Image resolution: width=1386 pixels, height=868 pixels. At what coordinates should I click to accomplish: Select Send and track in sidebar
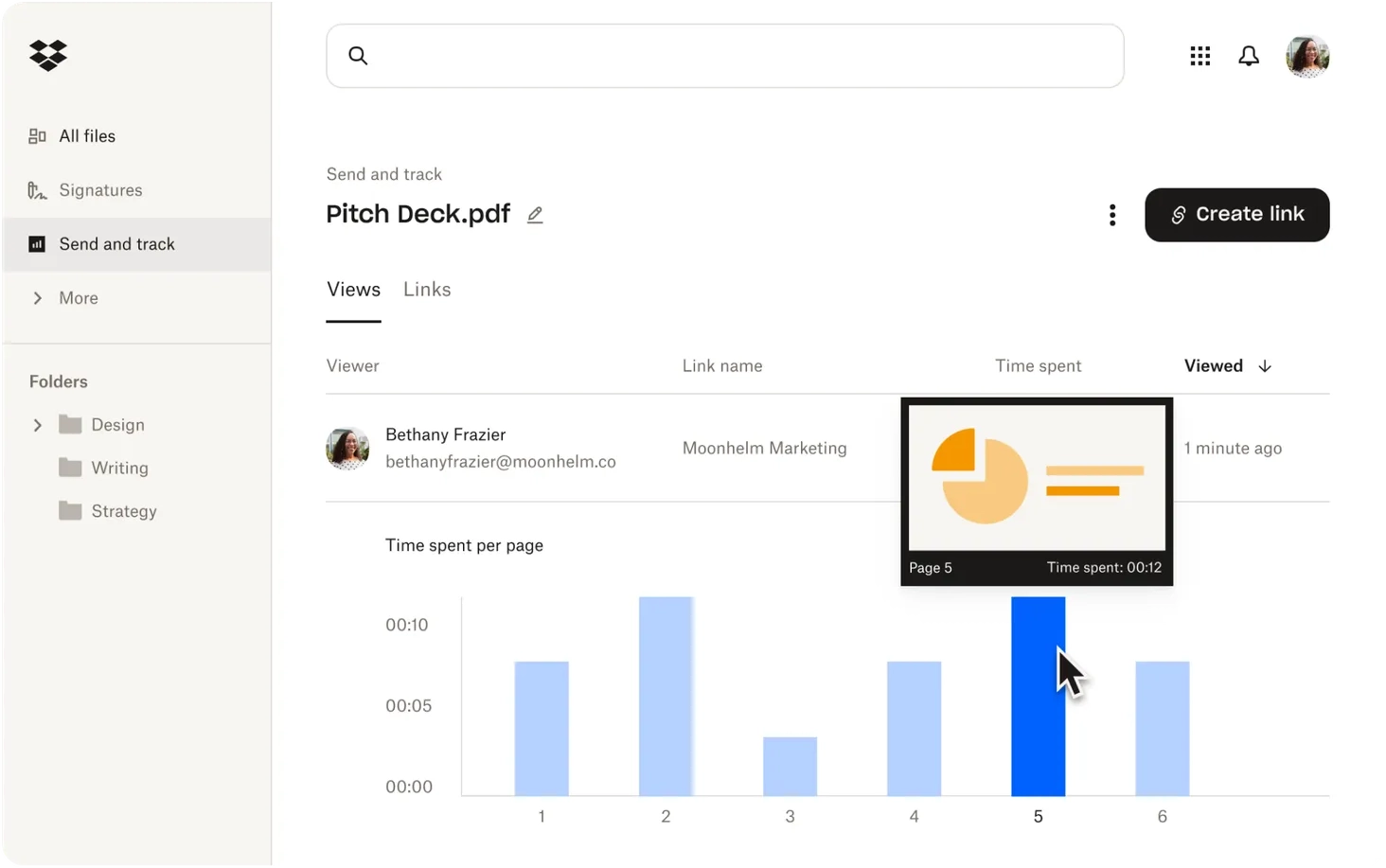pos(116,244)
